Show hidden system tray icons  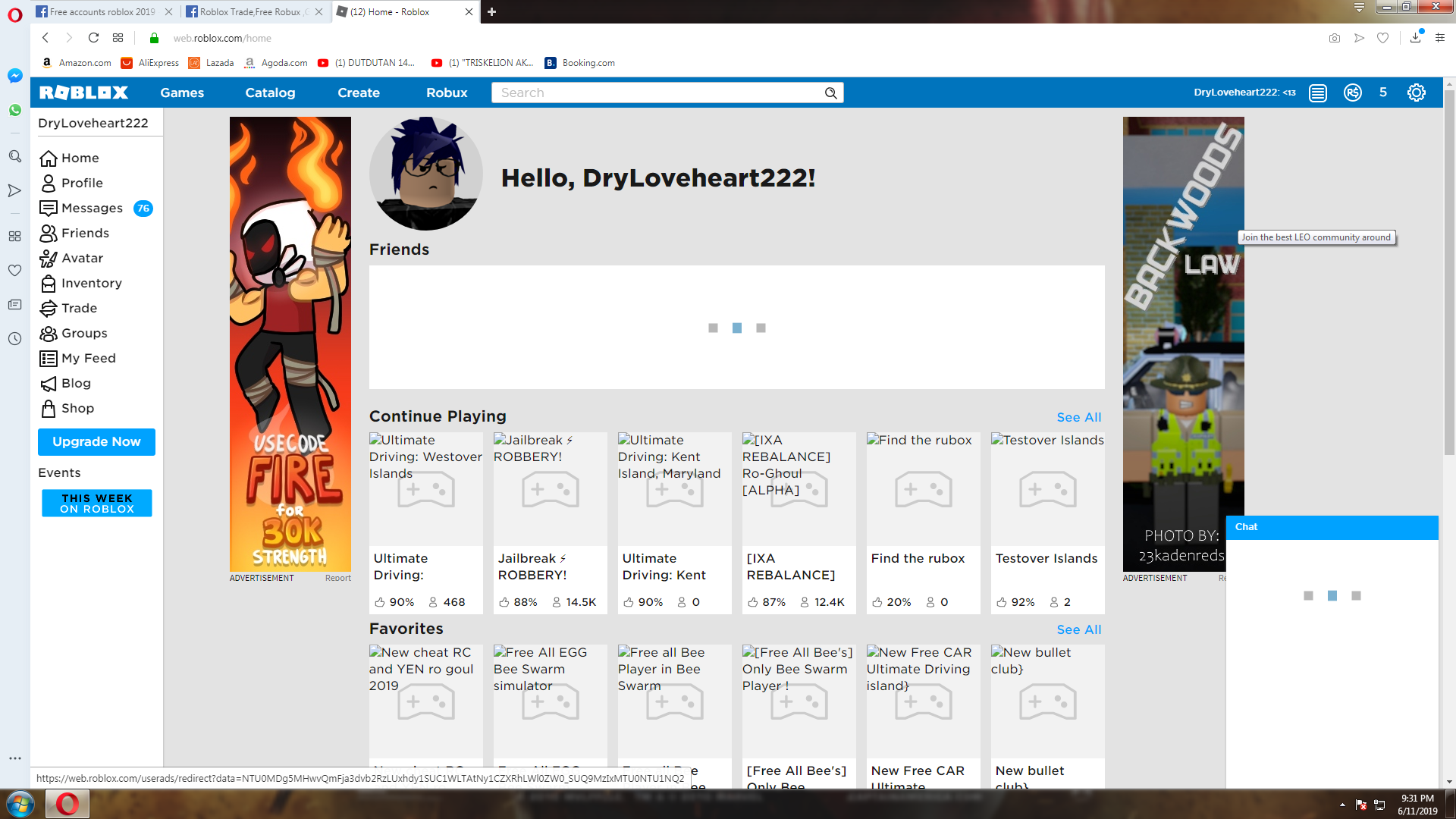click(x=1342, y=805)
